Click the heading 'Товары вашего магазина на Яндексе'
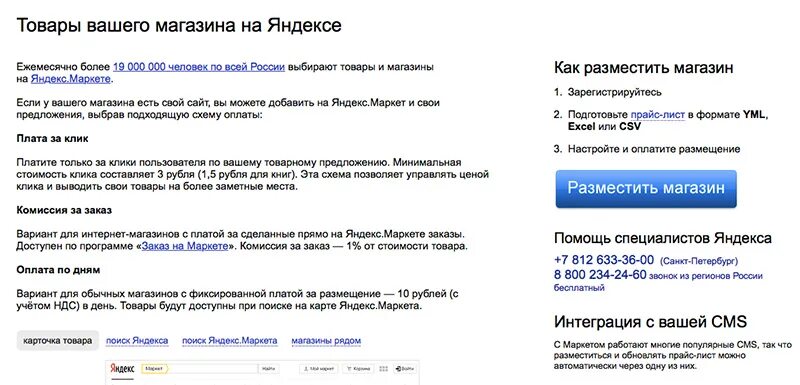The width and height of the screenshot is (800, 385). [179, 25]
